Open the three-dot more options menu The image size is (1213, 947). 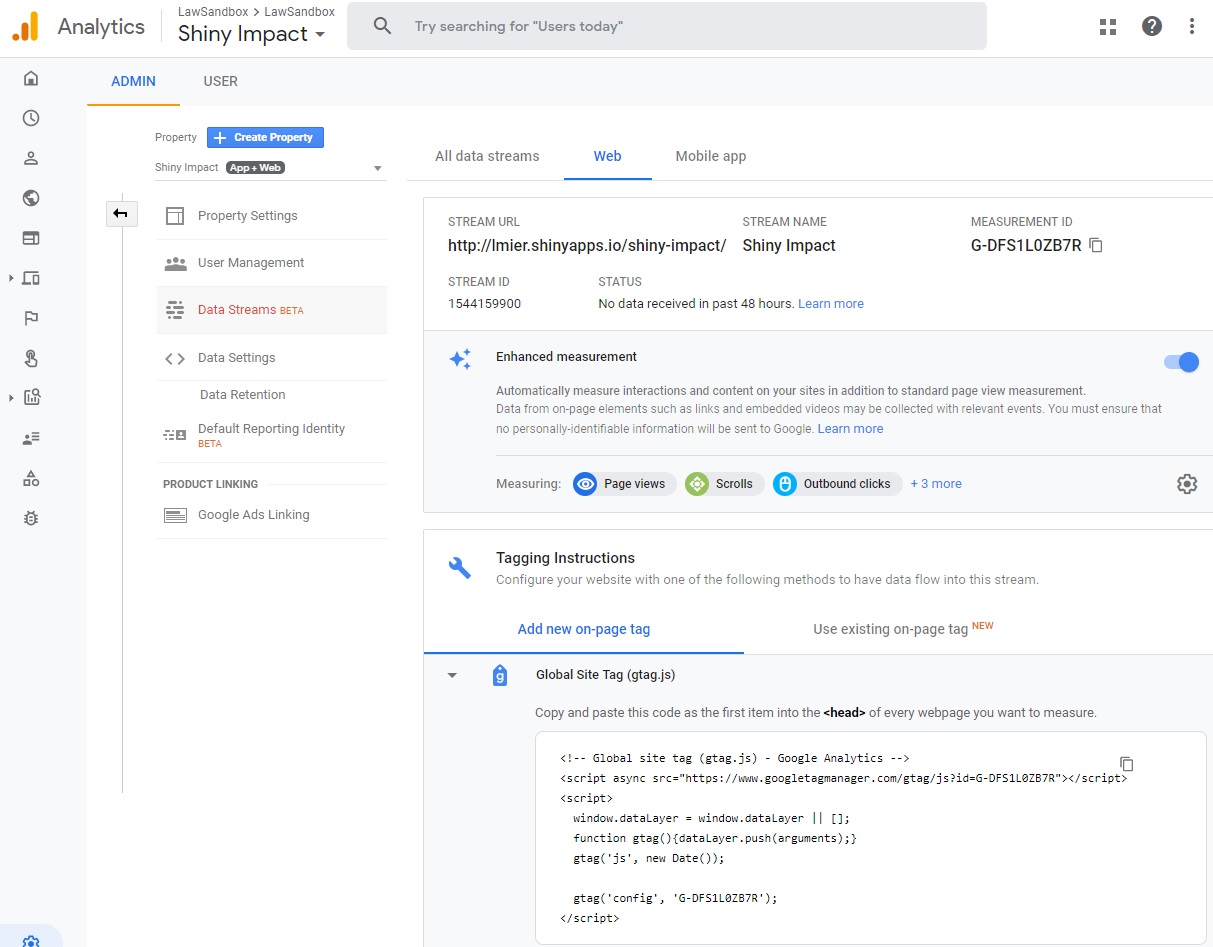(x=1192, y=27)
